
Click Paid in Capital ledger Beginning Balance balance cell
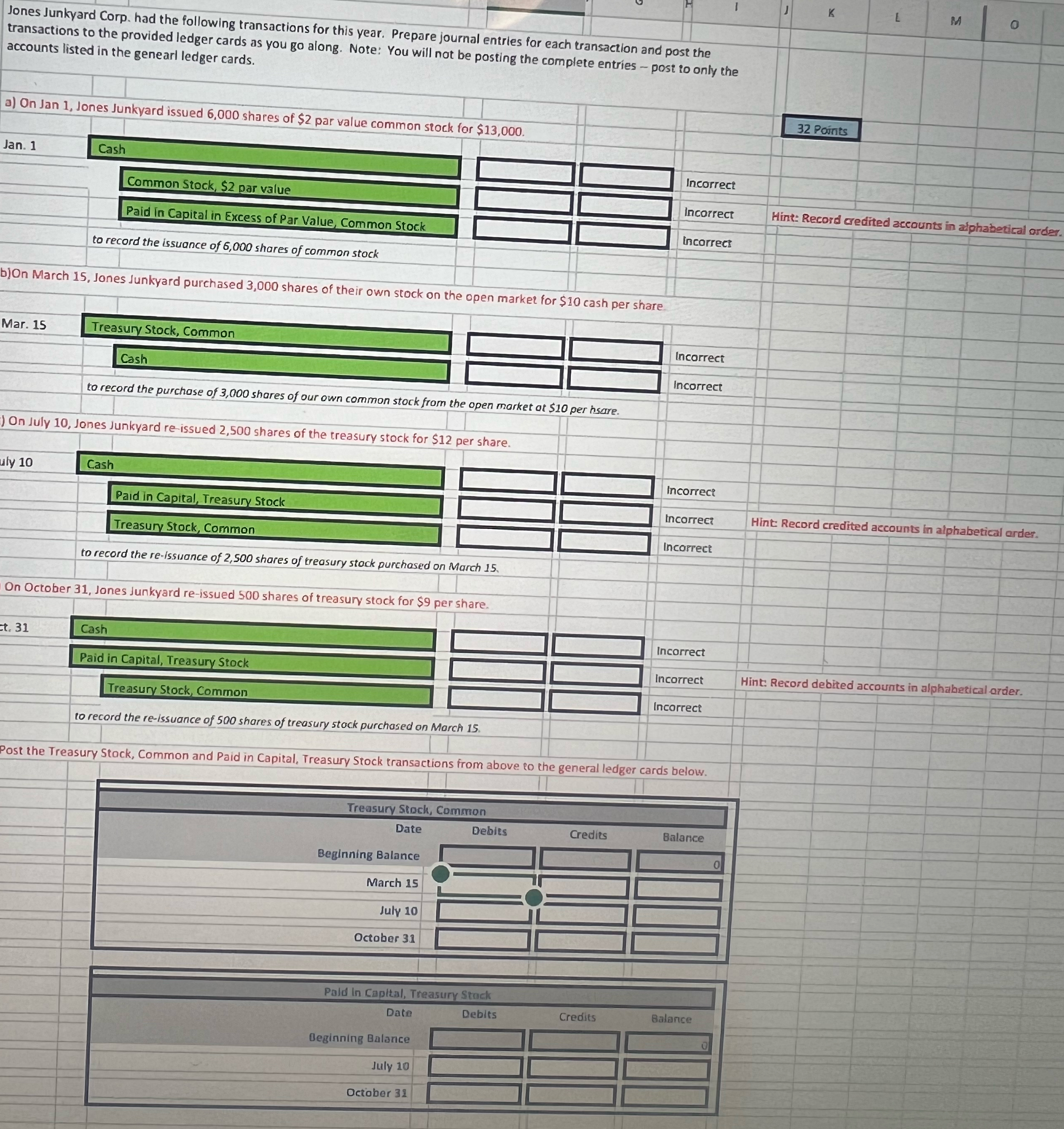click(x=668, y=1043)
